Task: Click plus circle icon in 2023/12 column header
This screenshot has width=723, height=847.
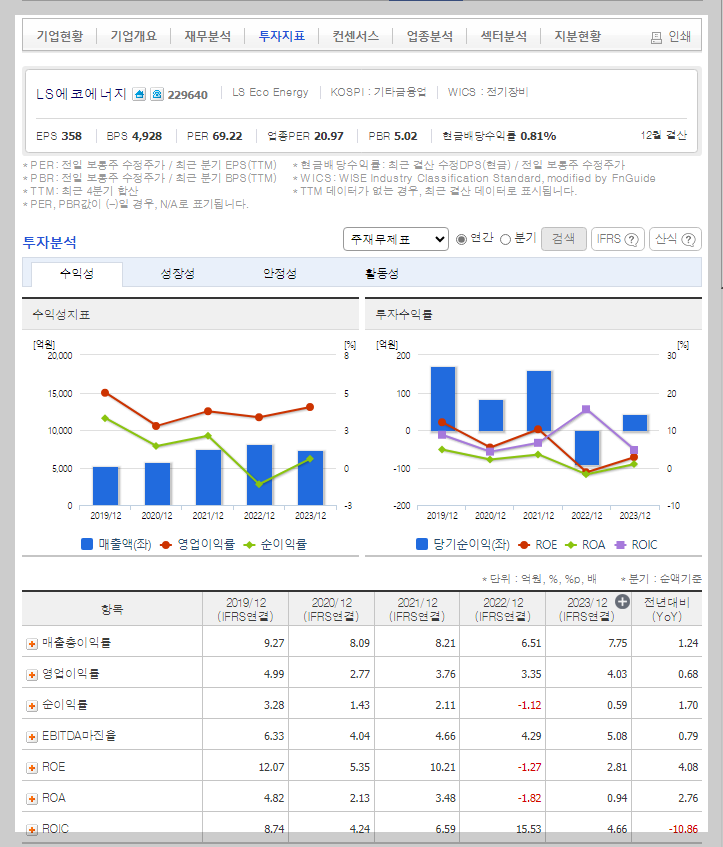Action: coord(622,601)
